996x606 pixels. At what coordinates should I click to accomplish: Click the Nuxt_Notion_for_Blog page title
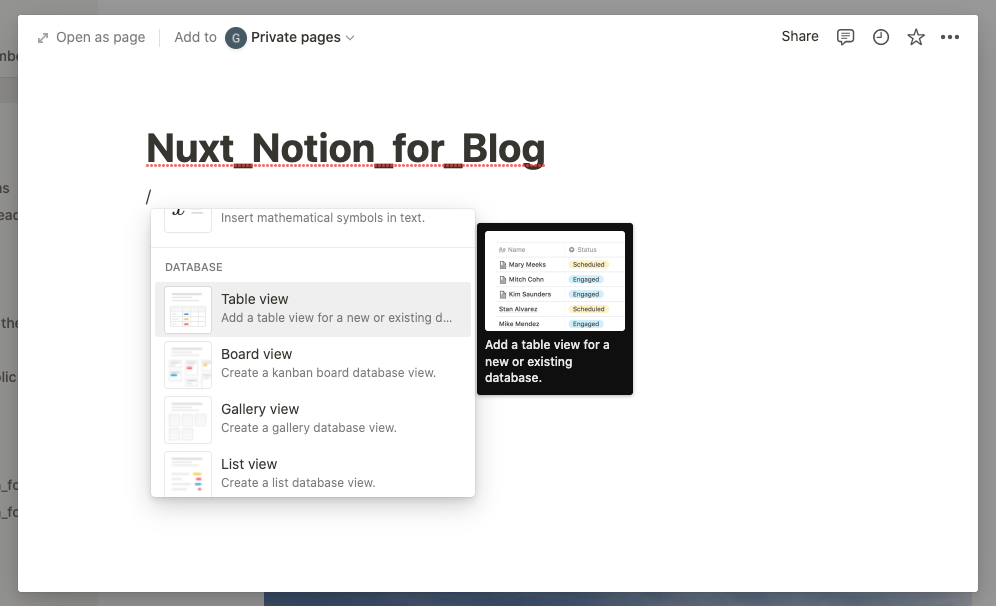pyautogui.click(x=346, y=149)
